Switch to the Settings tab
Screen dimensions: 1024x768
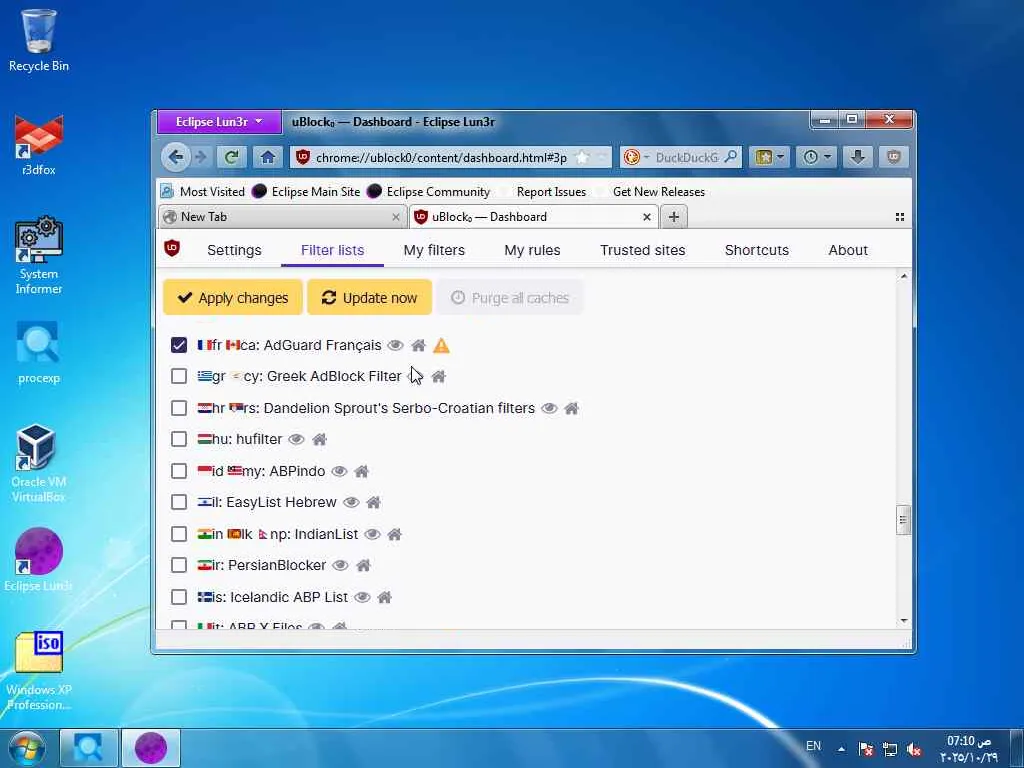(234, 250)
